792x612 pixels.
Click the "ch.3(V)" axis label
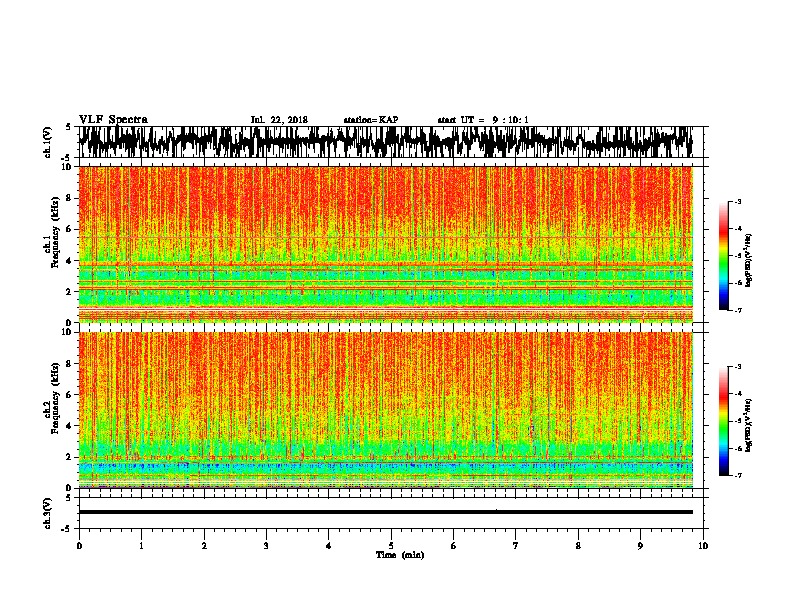point(48,514)
